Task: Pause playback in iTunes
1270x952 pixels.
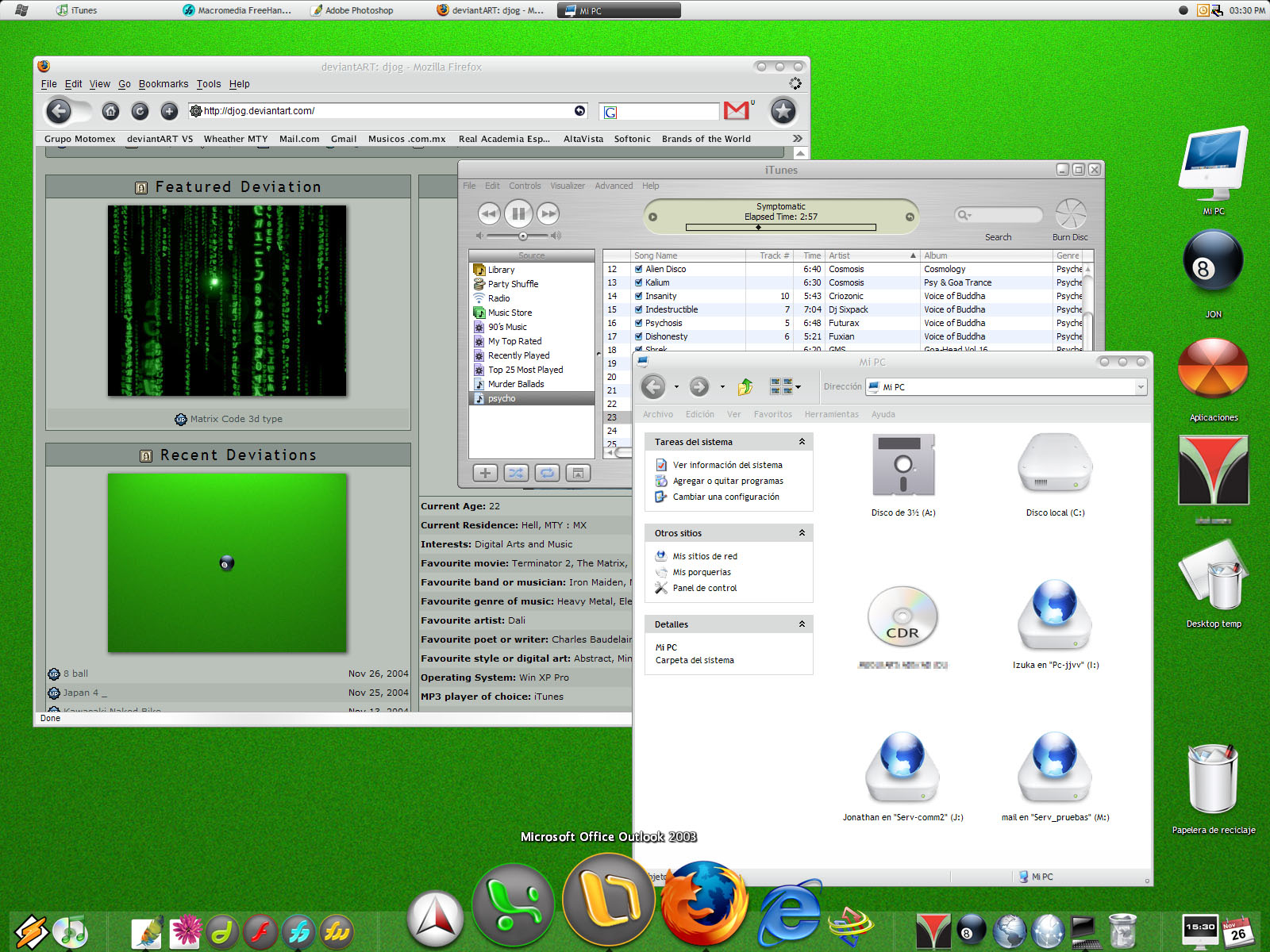Action: tap(518, 213)
